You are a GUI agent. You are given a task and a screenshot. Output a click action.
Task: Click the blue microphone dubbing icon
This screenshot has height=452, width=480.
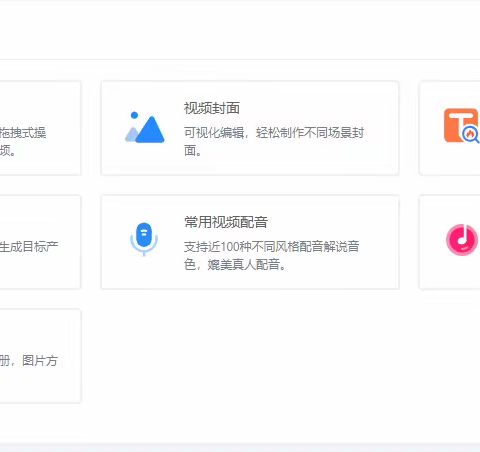coord(144,239)
